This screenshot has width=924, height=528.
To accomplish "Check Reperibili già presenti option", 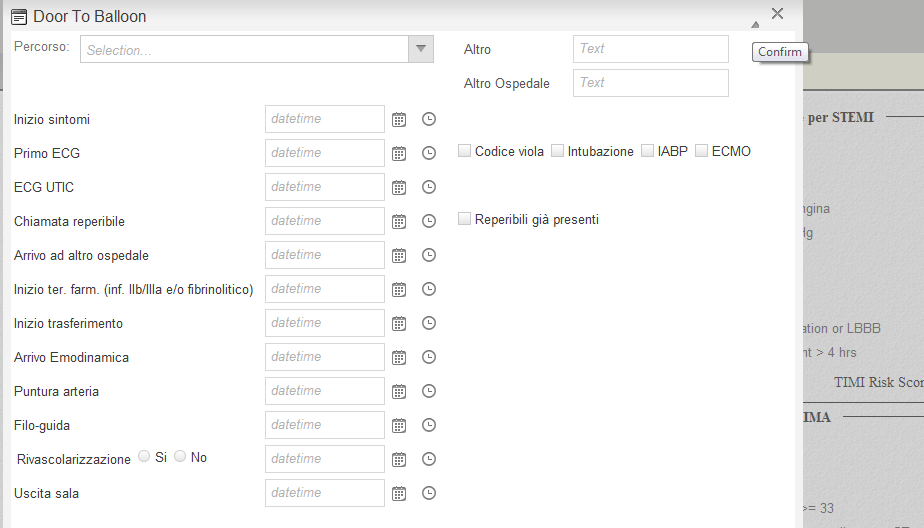I will click(x=465, y=219).
